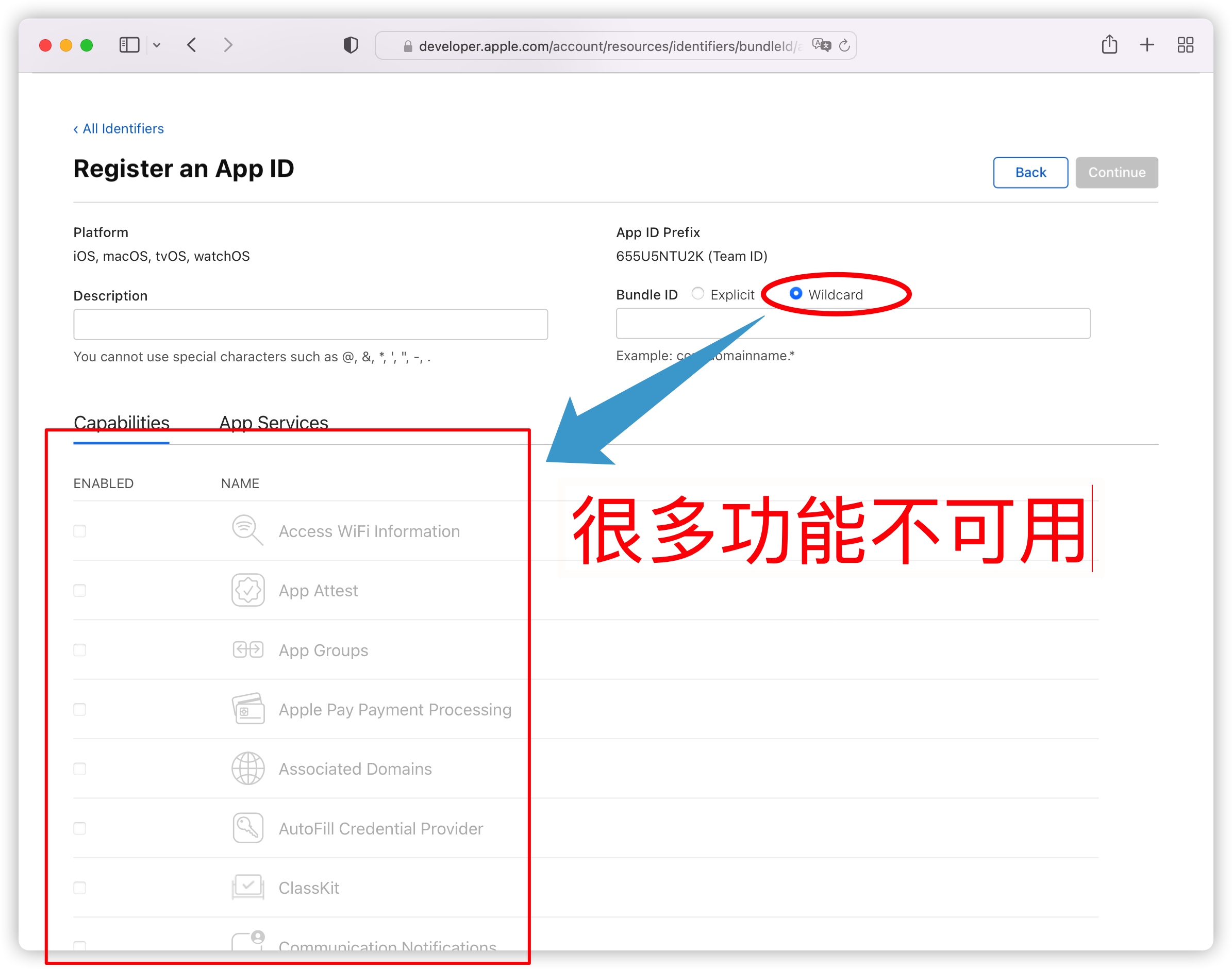Click the Safari sidebar toggle icon
Screen dimensions: 1232x969
tap(129, 45)
